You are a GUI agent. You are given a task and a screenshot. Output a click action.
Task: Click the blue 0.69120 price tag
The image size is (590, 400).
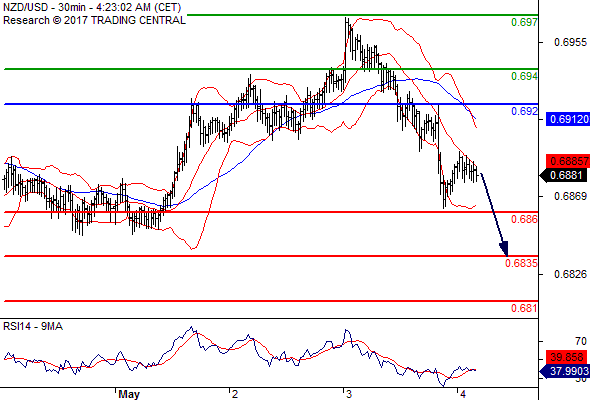(x=567, y=119)
